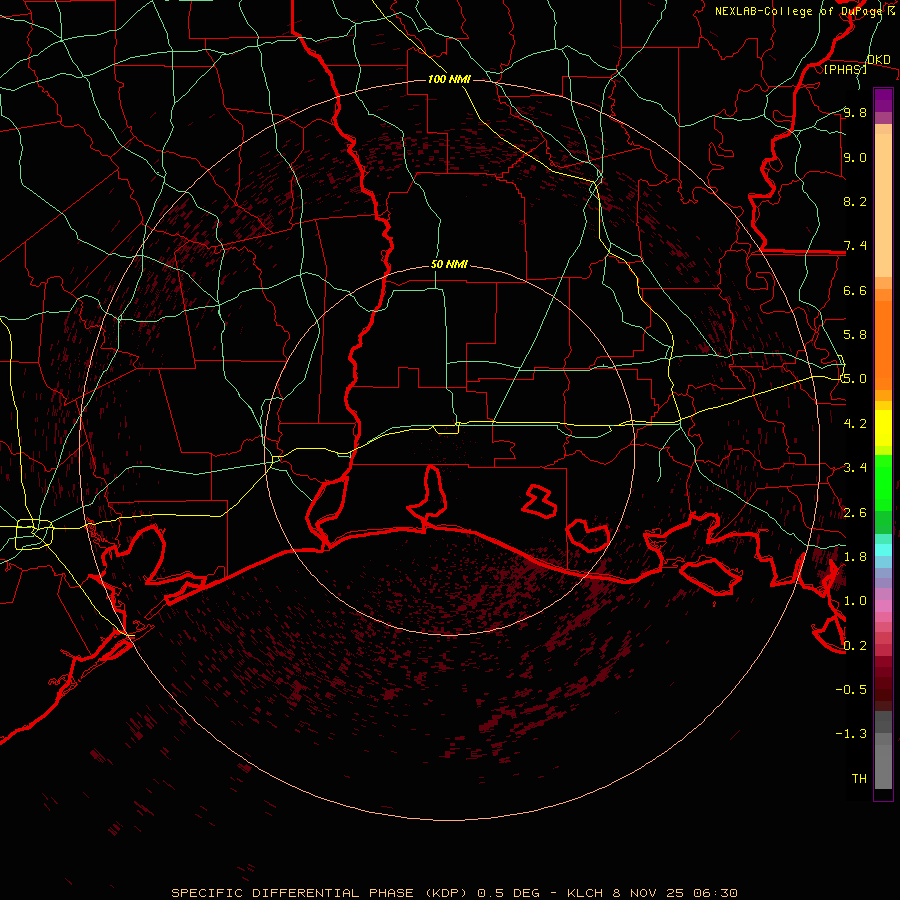Click the 5.8 color scale value

pyautogui.click(x=855, y=335)
